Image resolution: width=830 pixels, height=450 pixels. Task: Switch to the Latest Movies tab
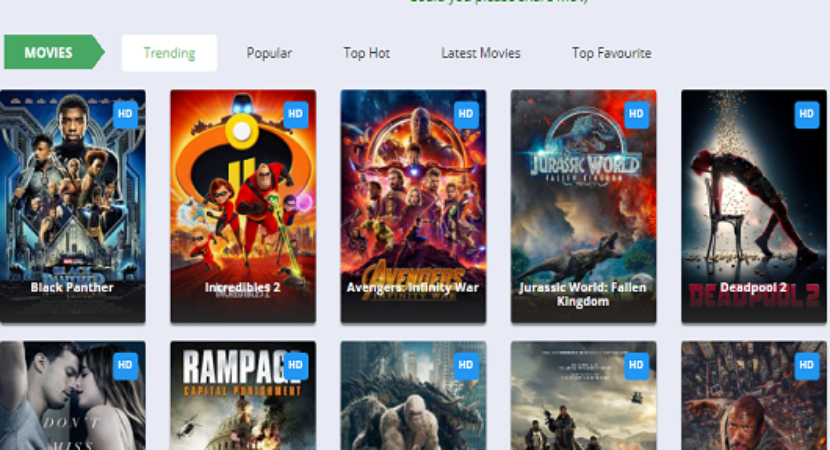tap(481, 53)
